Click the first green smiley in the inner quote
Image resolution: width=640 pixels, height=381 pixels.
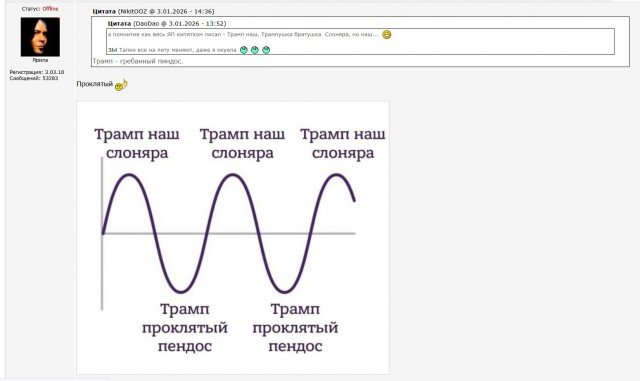pyautogui.click(x=244, y=50)
